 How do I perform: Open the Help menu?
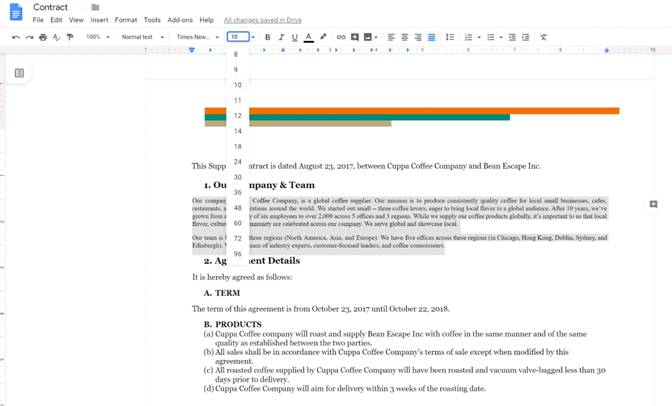click(207, 20)
